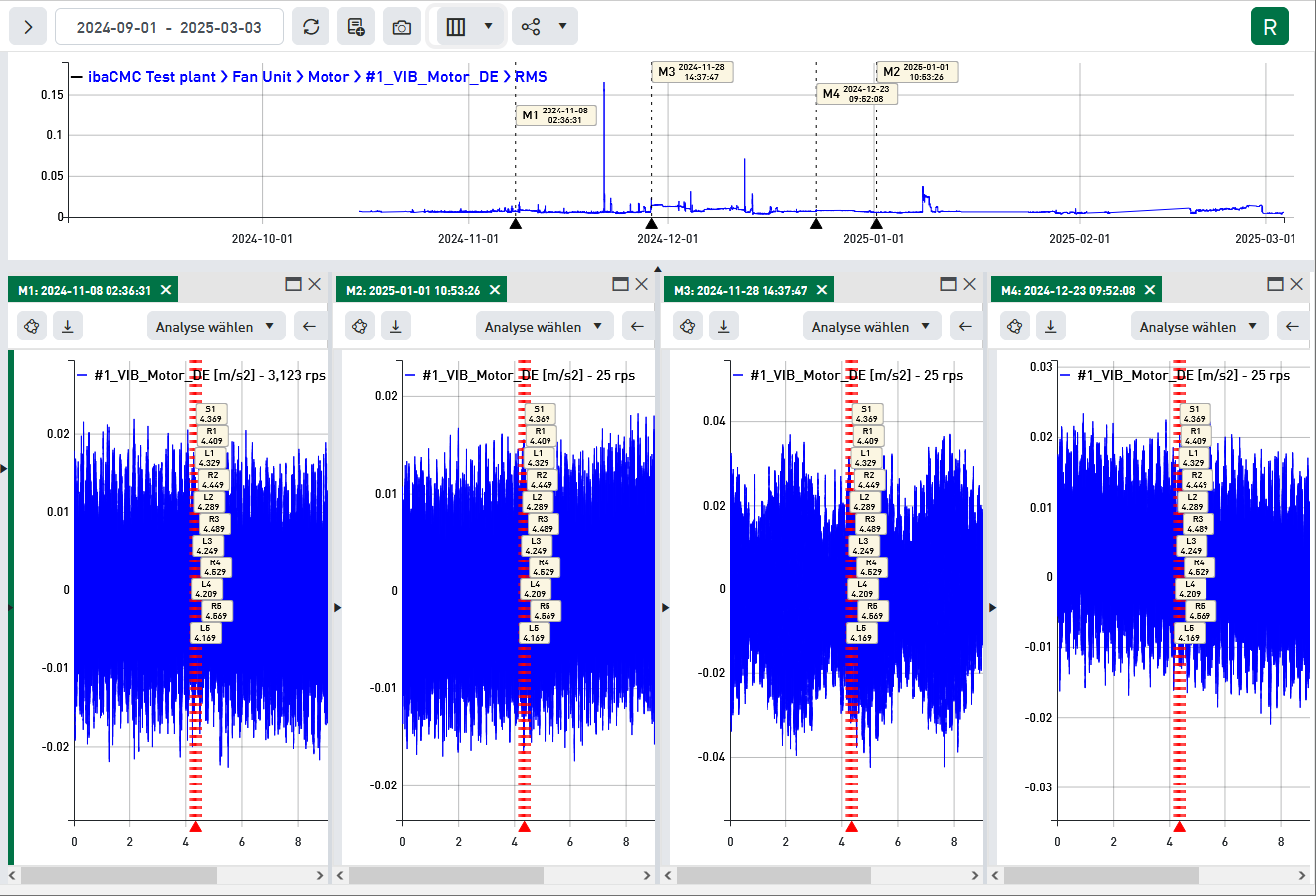Download data from the M4 panel
The image size is (1316, 896).
click(1050, 326)
